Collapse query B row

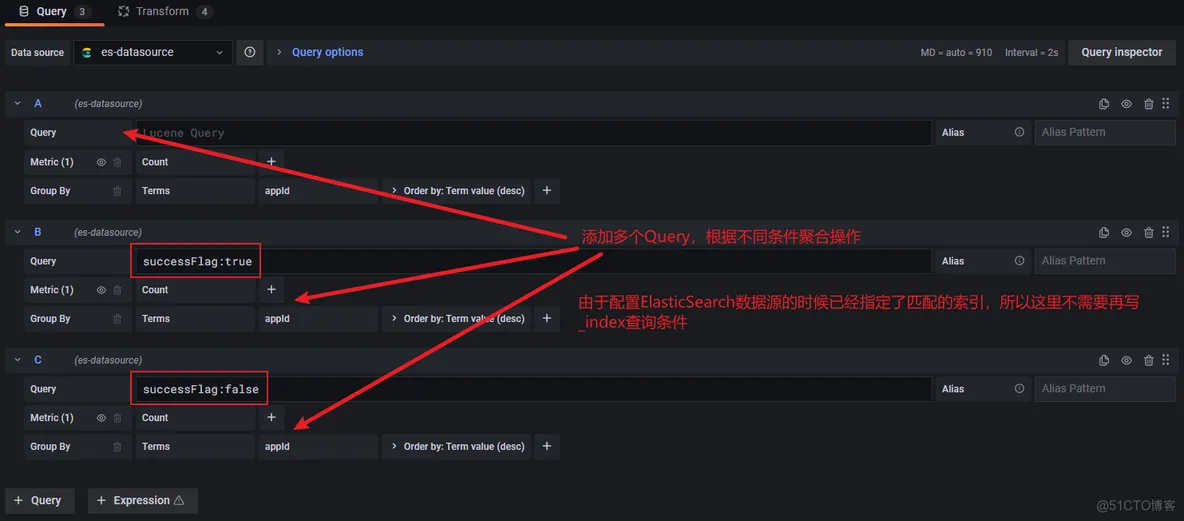point(17,233)
